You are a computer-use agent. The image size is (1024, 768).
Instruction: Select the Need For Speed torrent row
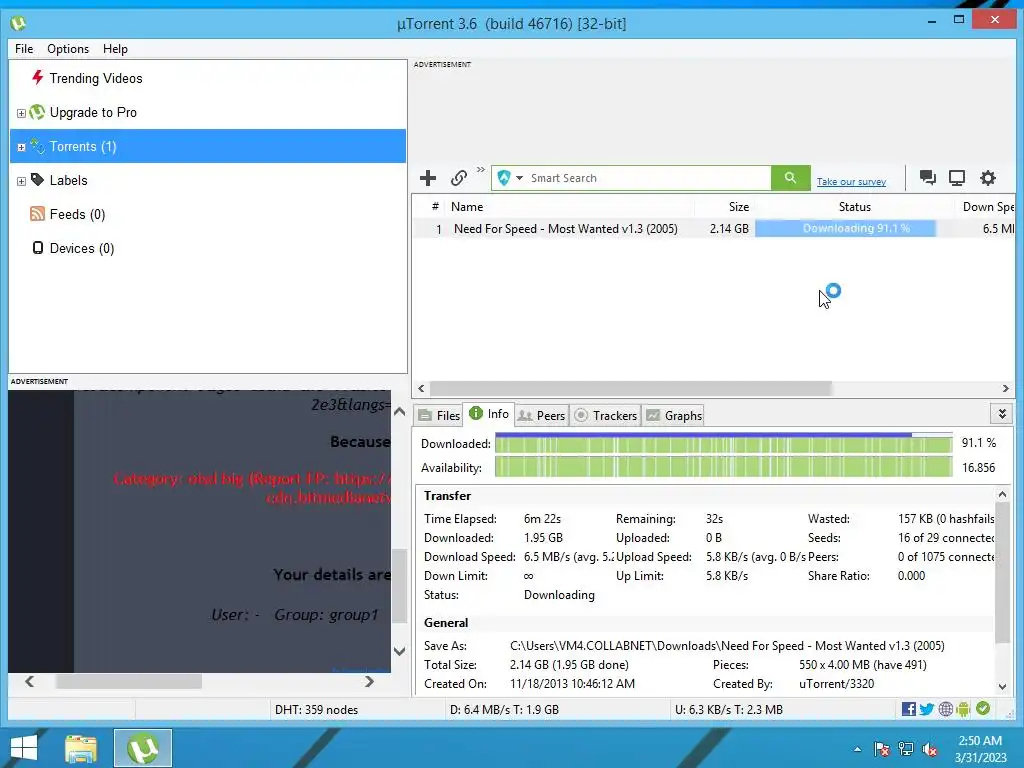(x=713, y=229)
